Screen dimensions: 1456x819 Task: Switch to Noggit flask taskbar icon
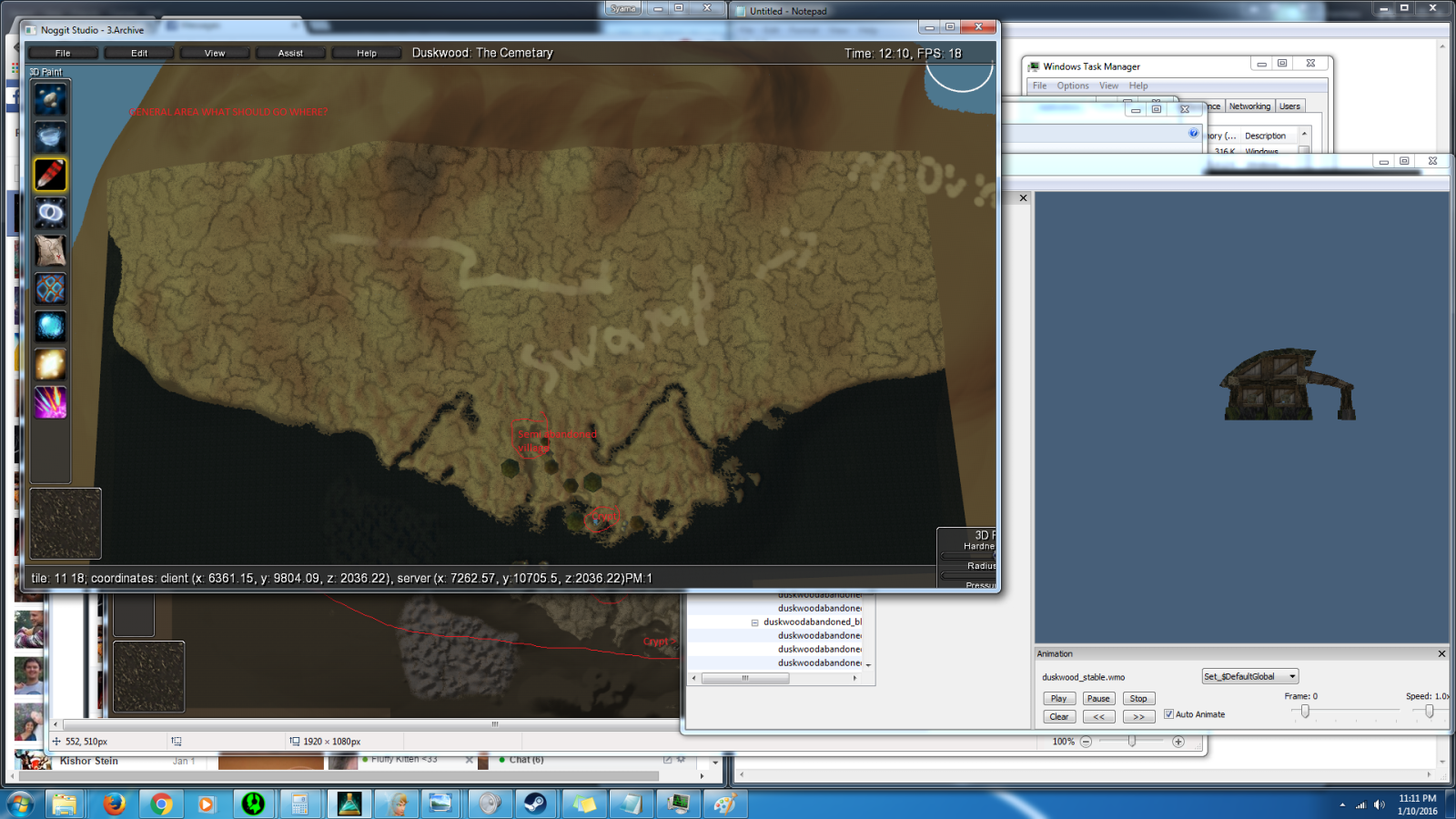[x=349, y=804]
